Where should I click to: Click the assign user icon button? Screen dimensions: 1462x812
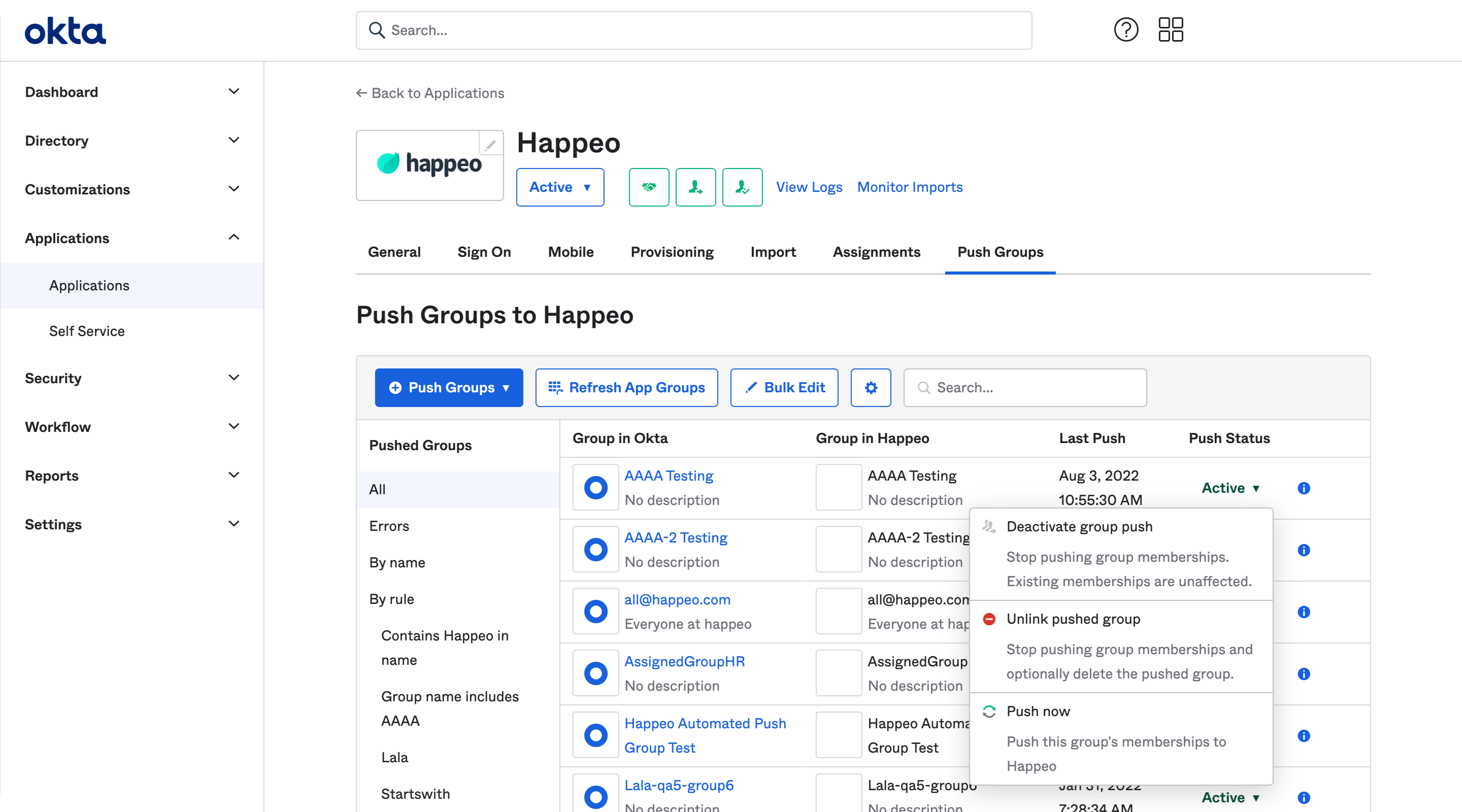695,187
